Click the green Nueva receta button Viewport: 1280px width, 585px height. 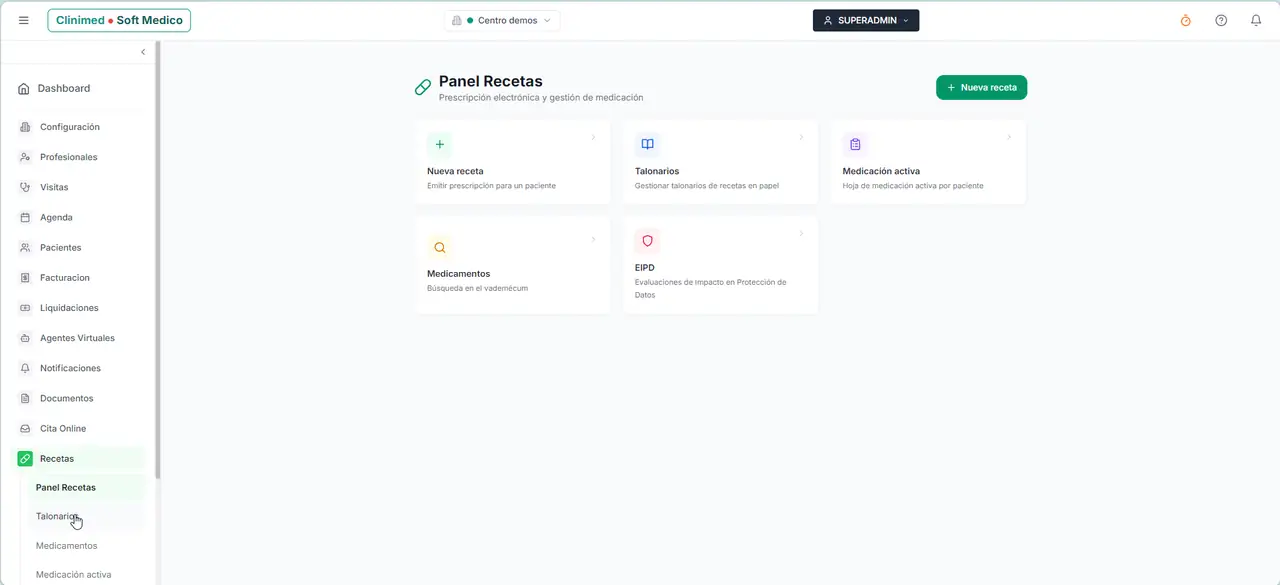pos(981,87)
